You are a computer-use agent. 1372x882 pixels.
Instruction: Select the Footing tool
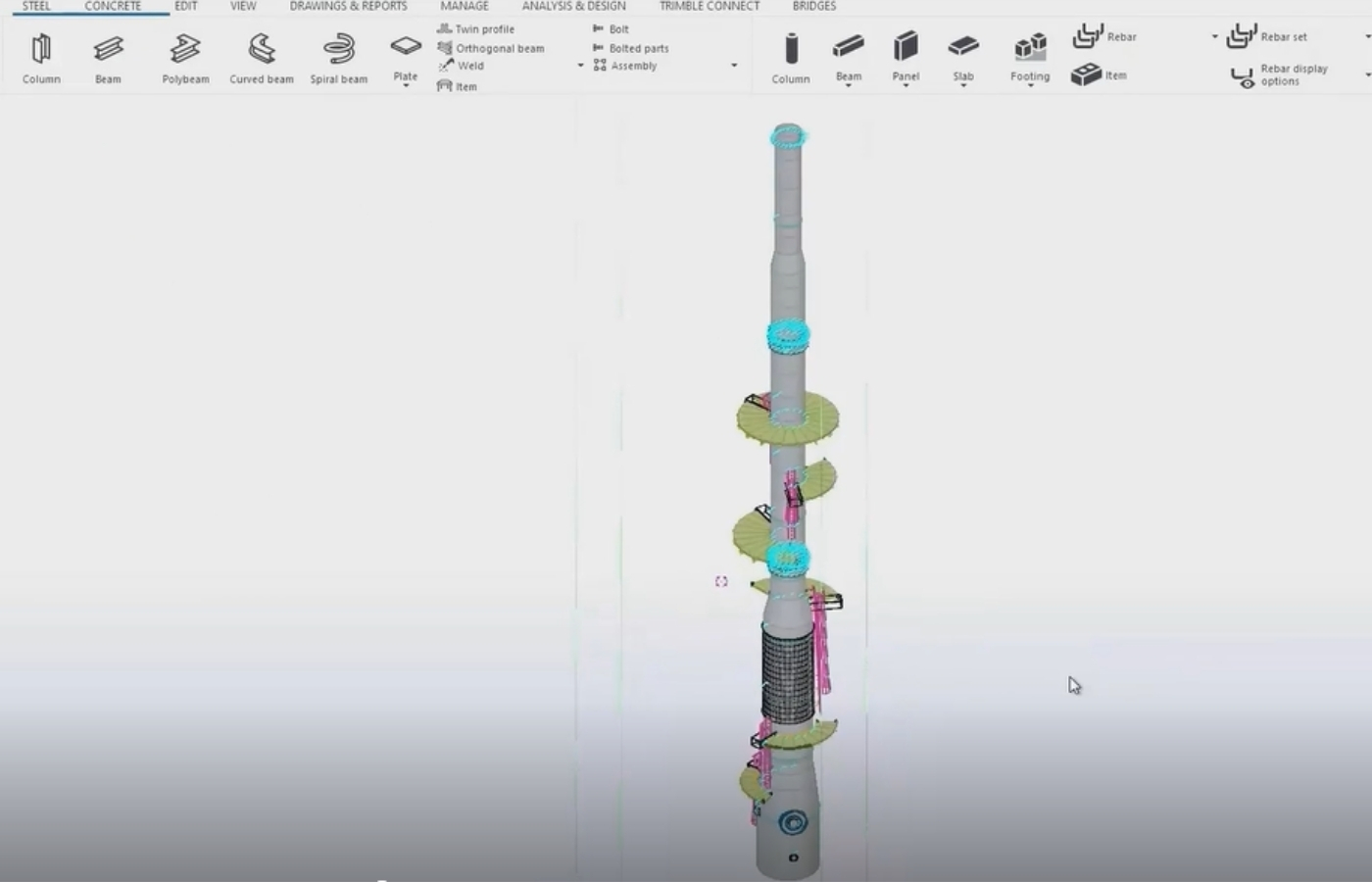[1030, 54]
